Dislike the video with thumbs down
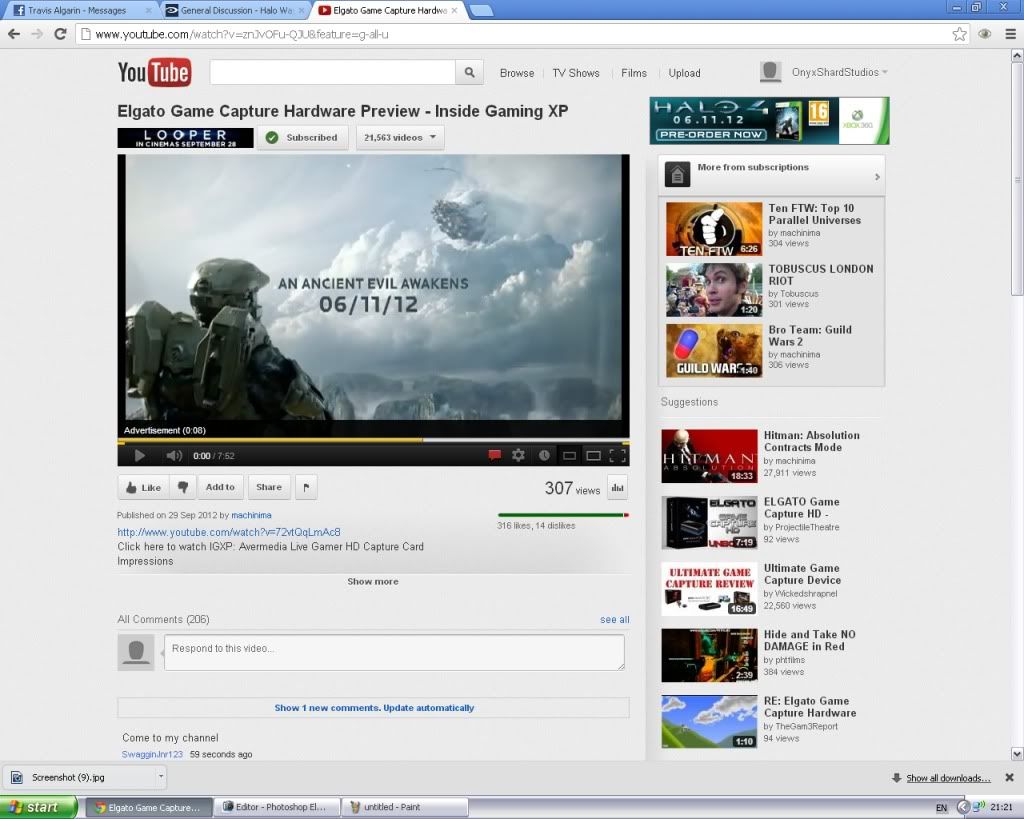The image size is (1024, 819). (182, 487)
